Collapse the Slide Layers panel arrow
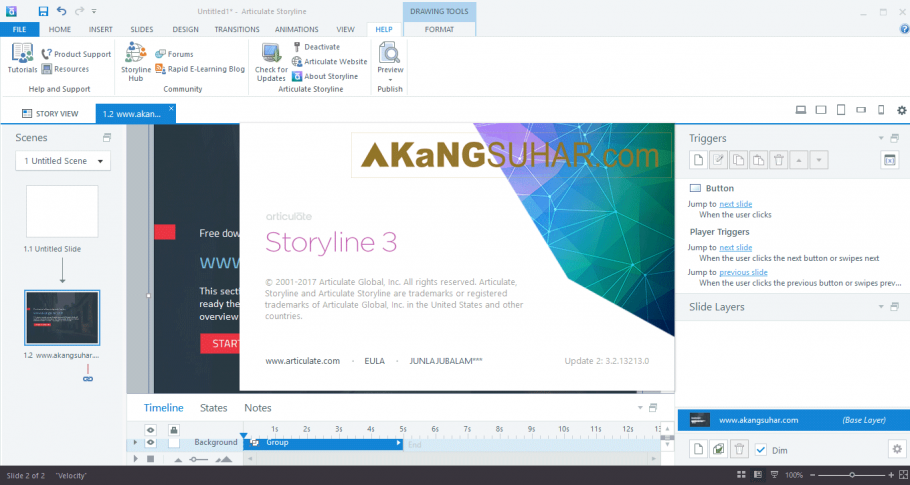This screenshot has width=910, height=485. [x=881, y=306]
